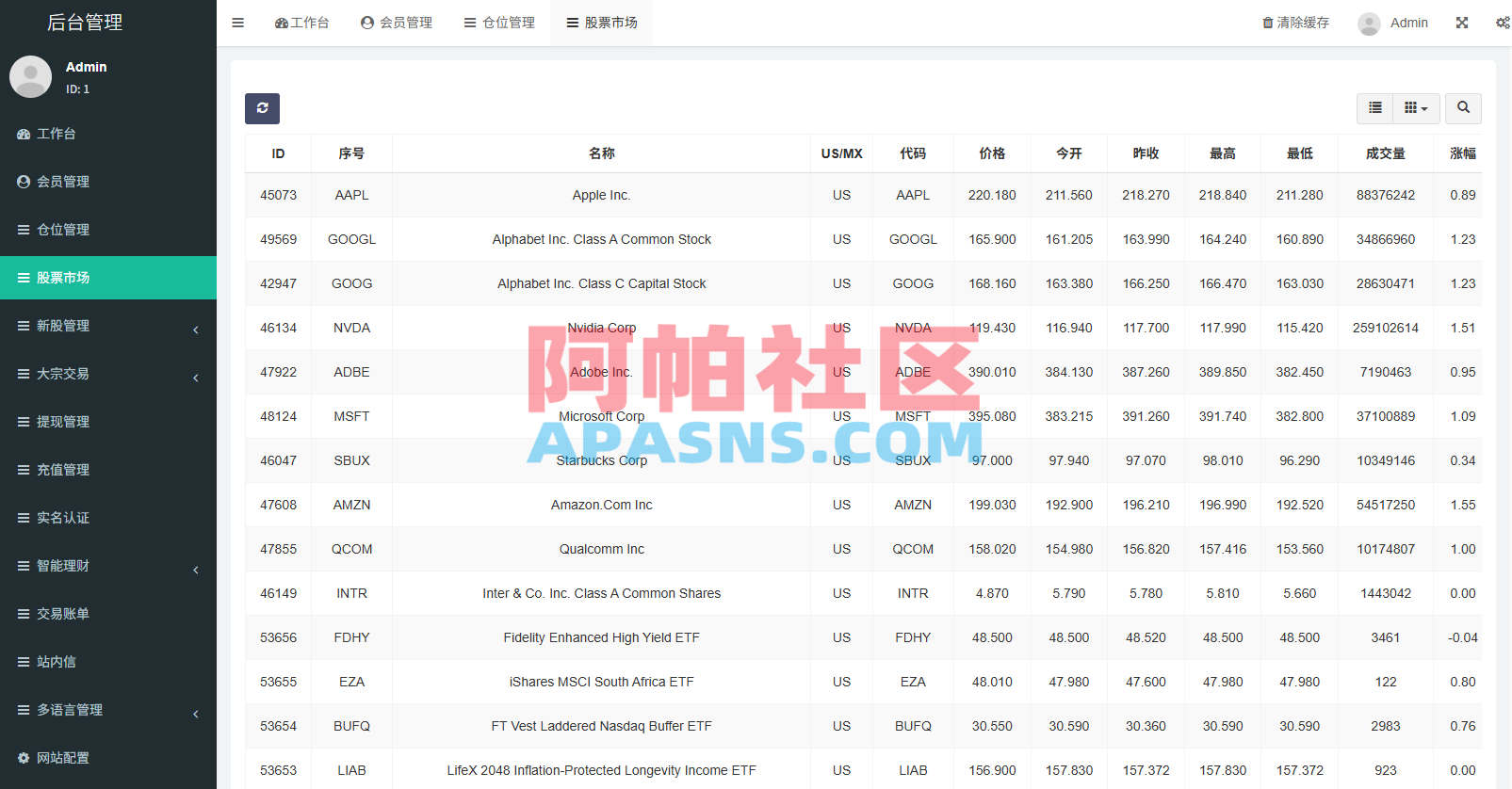Viewport: 1512px width, 789px height.
Task: Click the LifeX 2048 Inflation-Protected ETF cell
Action: coord(601,770)
